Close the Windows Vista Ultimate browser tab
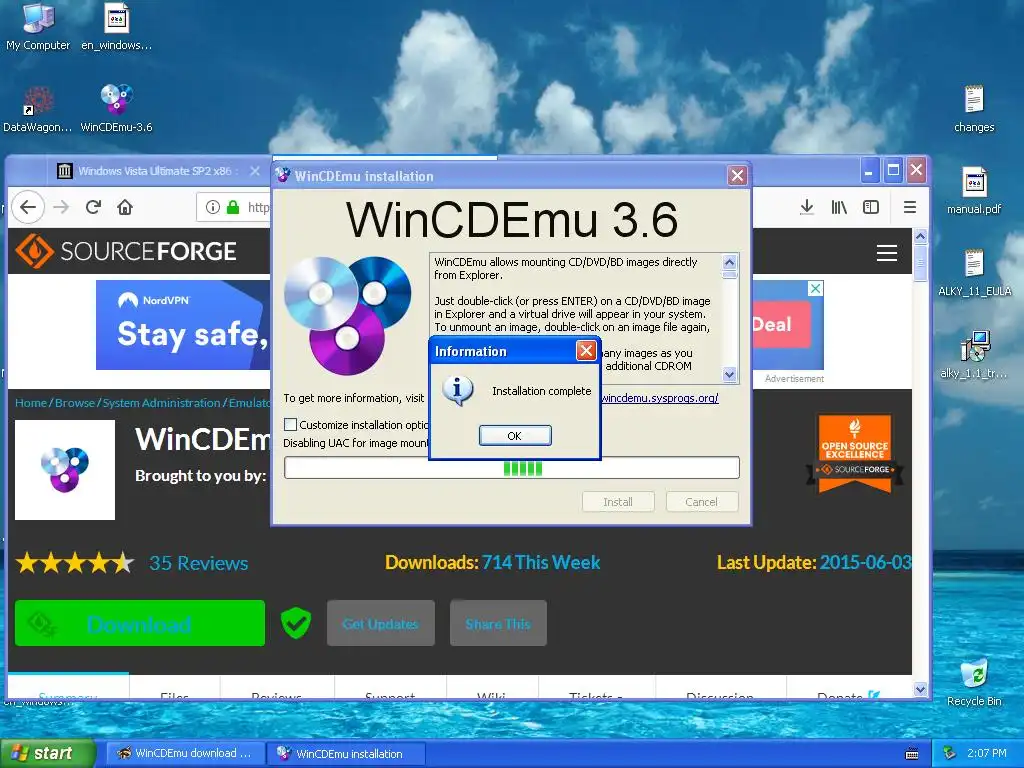The width and height of the screenshot is (1024, 768). click(x=255, y=171)
